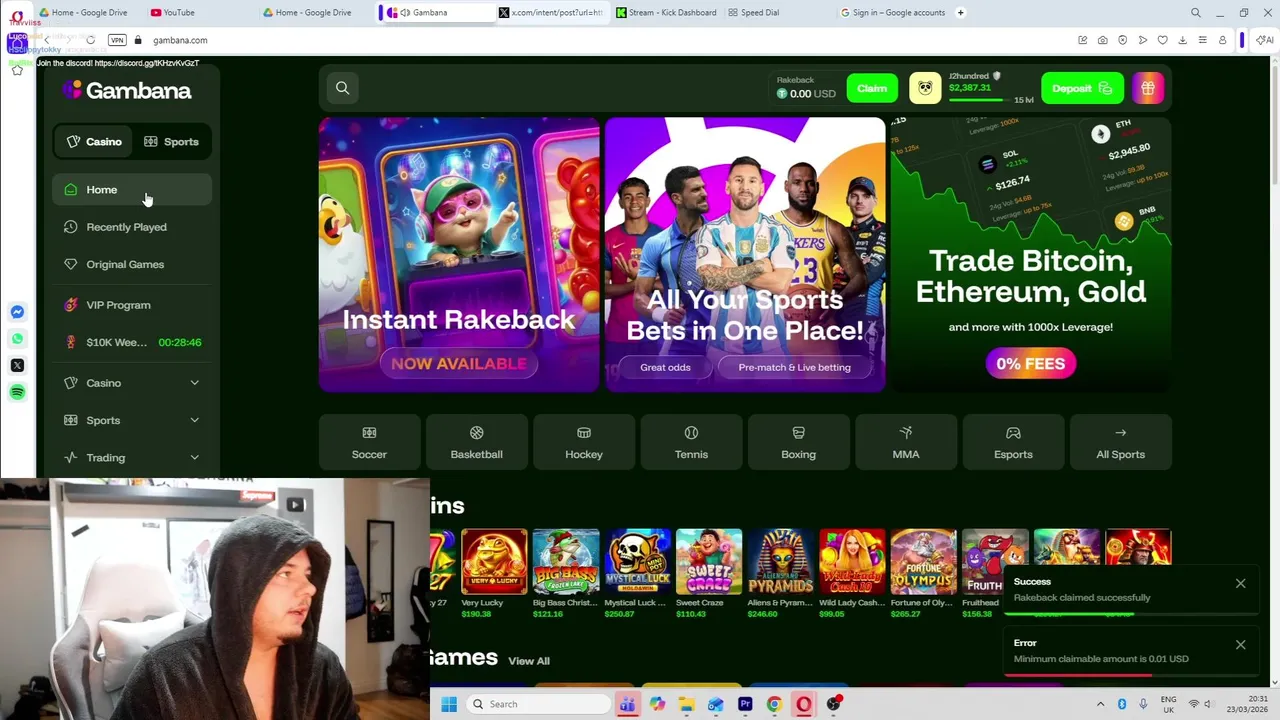Toggle the VPN badge in address bar
This screenshot has width=1280, height=720.
117,40
